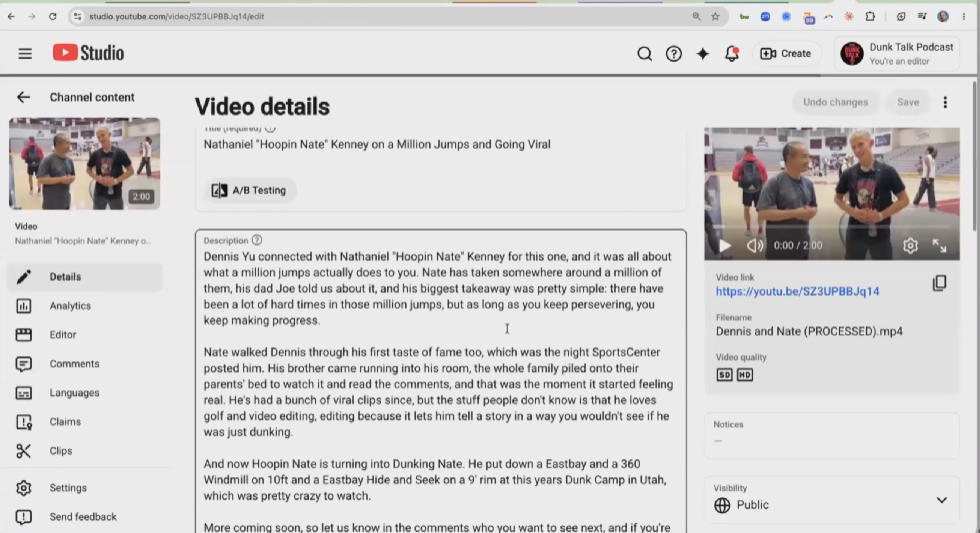Copy the video link with the copy icon
The image size is (980, 533).
(x=939, y=283)
